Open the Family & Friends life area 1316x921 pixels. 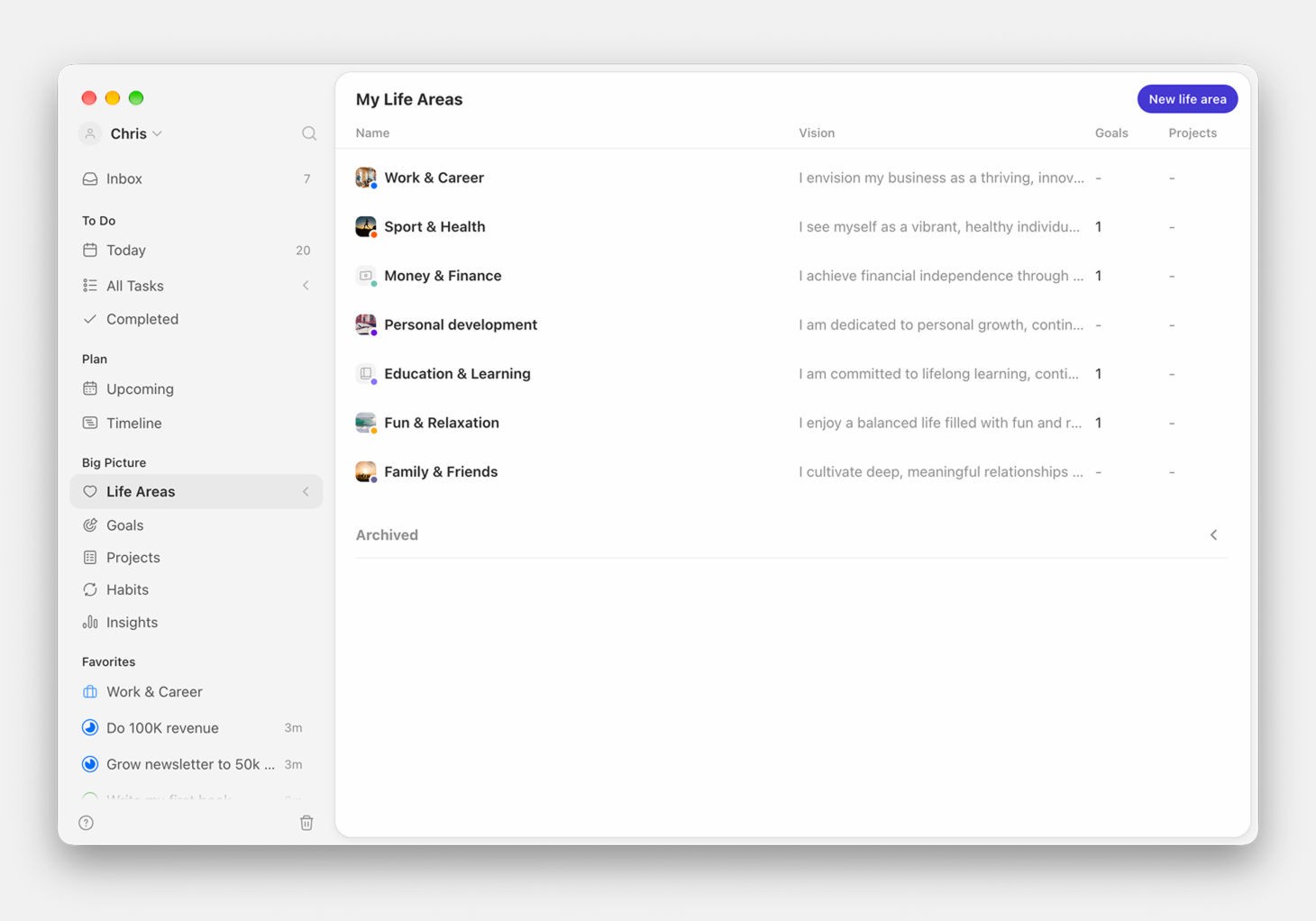(x=441, y=472)
